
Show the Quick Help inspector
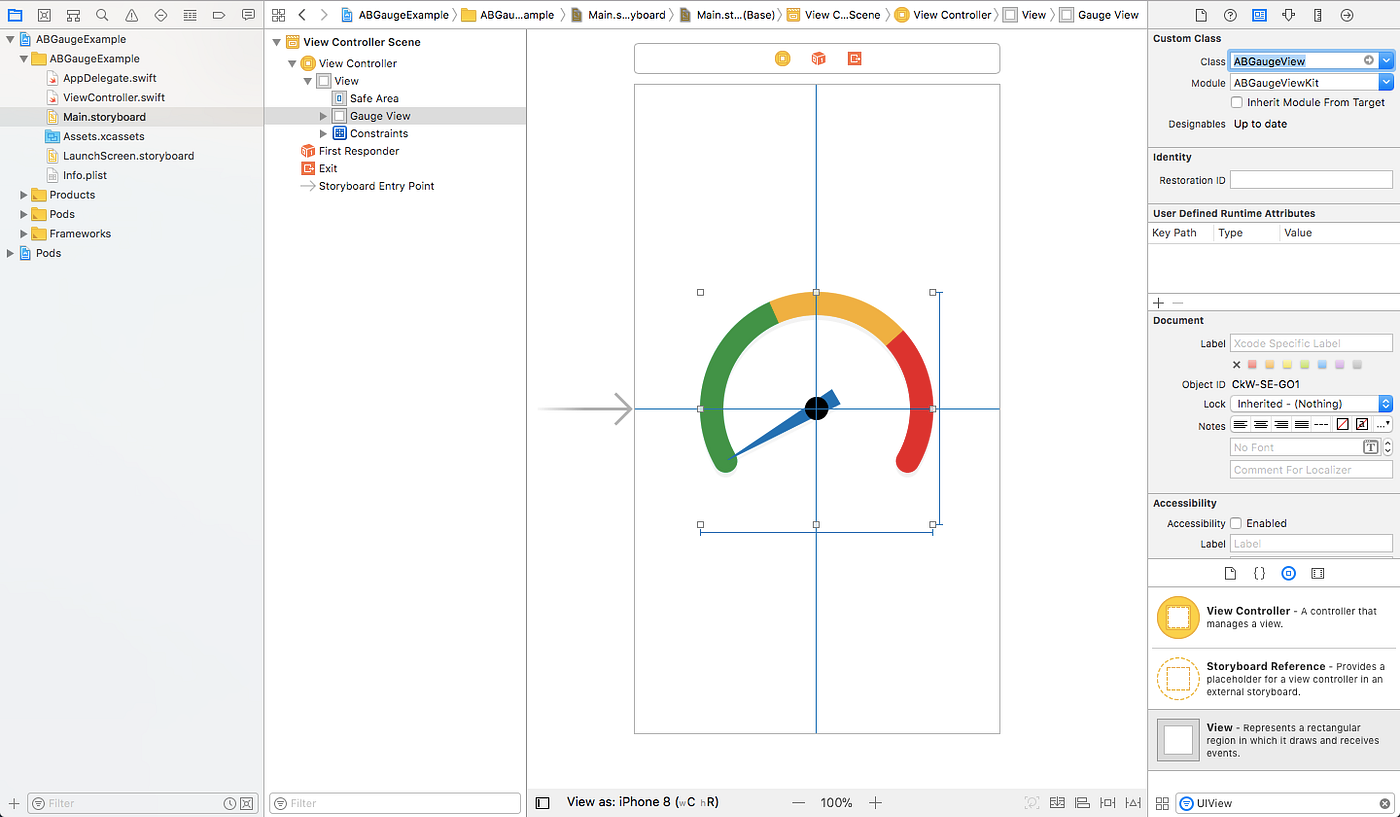coord(1230,15)
